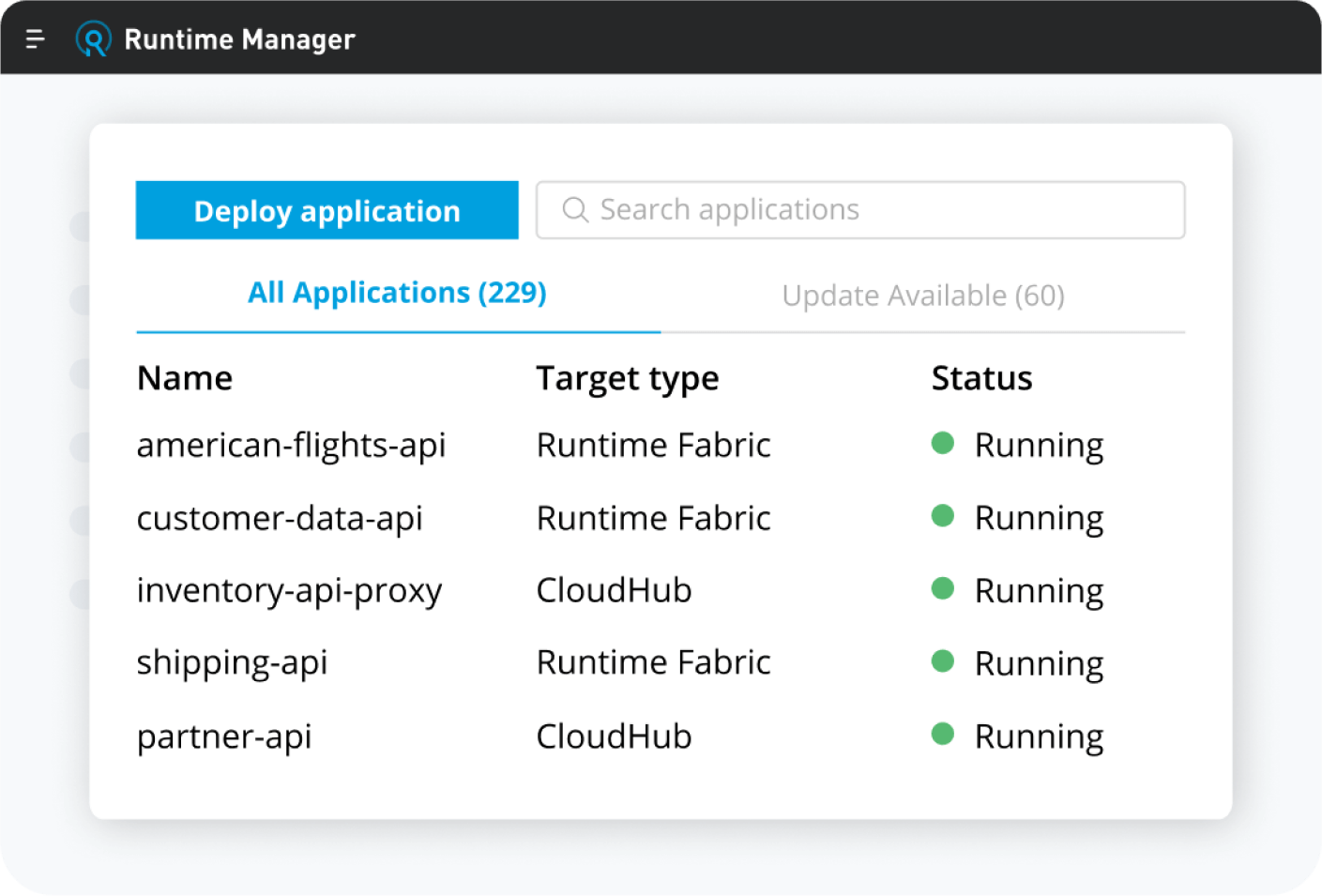The image size is (1322, 896).
Task: Select the partner-api entry
Action: click(224, 737)
